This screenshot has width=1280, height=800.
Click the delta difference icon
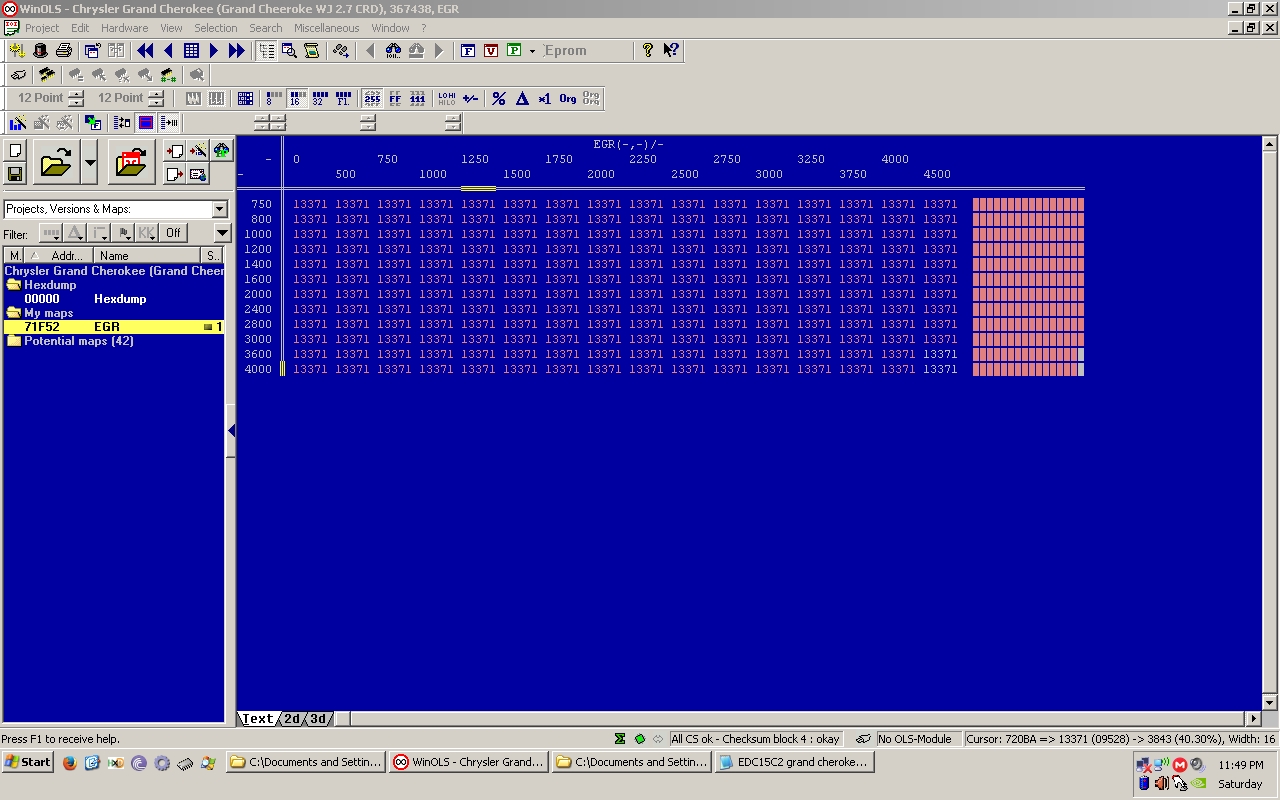(x=522, y=98)
